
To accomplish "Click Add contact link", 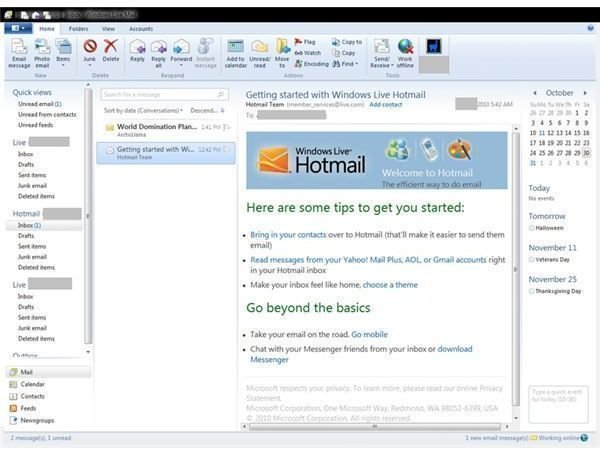I will pos(386,104).
